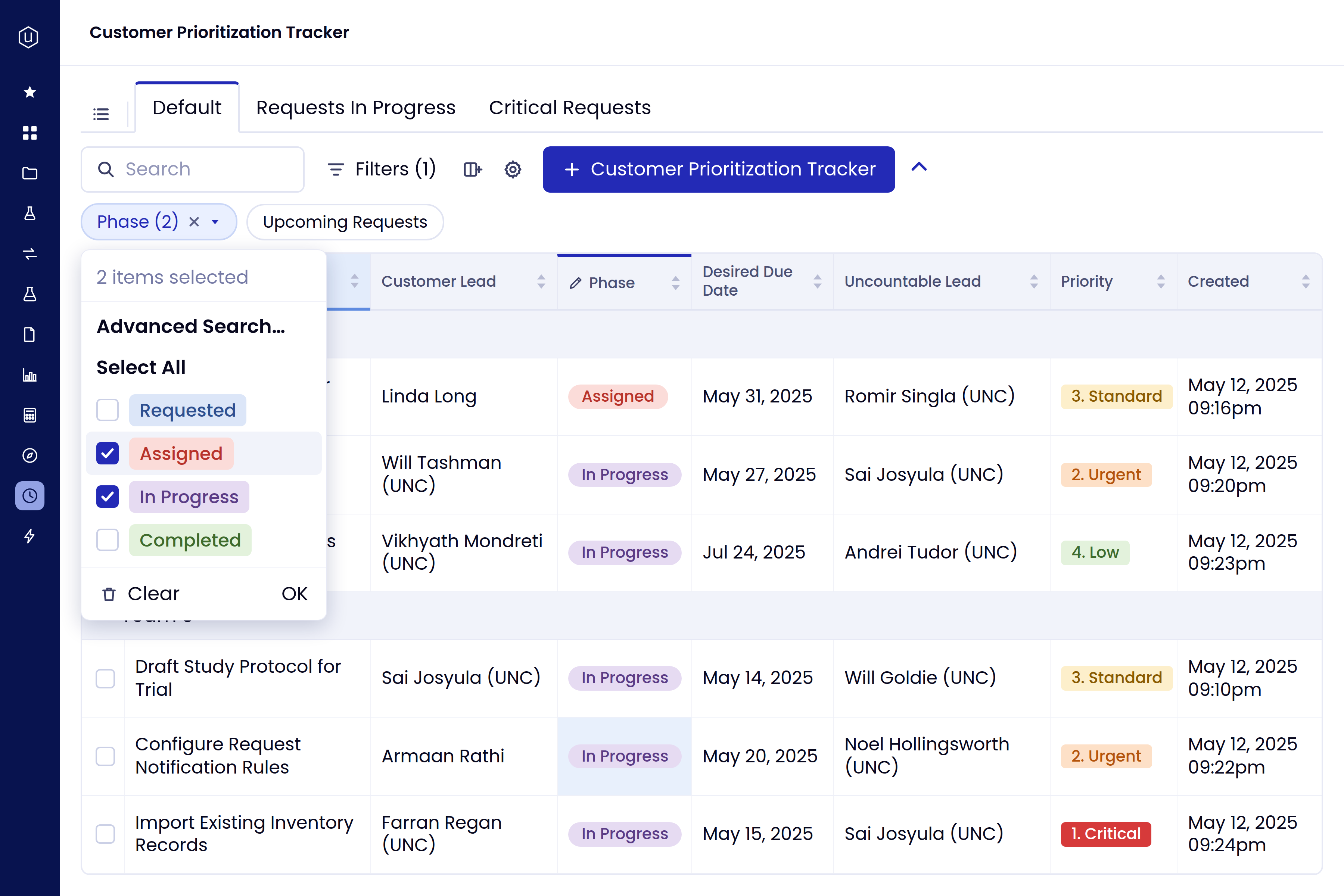Click Clear in the phase dropdown
Viewport: 1344px width, 896px height.
141,594
